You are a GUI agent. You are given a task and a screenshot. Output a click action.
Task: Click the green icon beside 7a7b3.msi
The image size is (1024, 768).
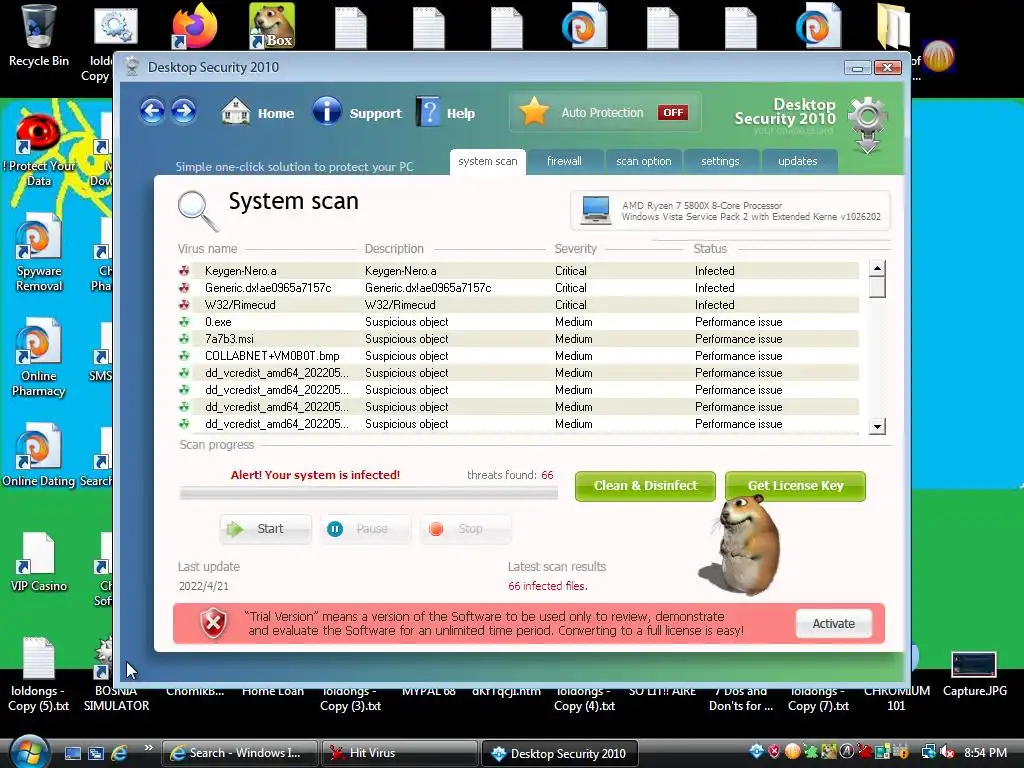click(x=184, y=338)
